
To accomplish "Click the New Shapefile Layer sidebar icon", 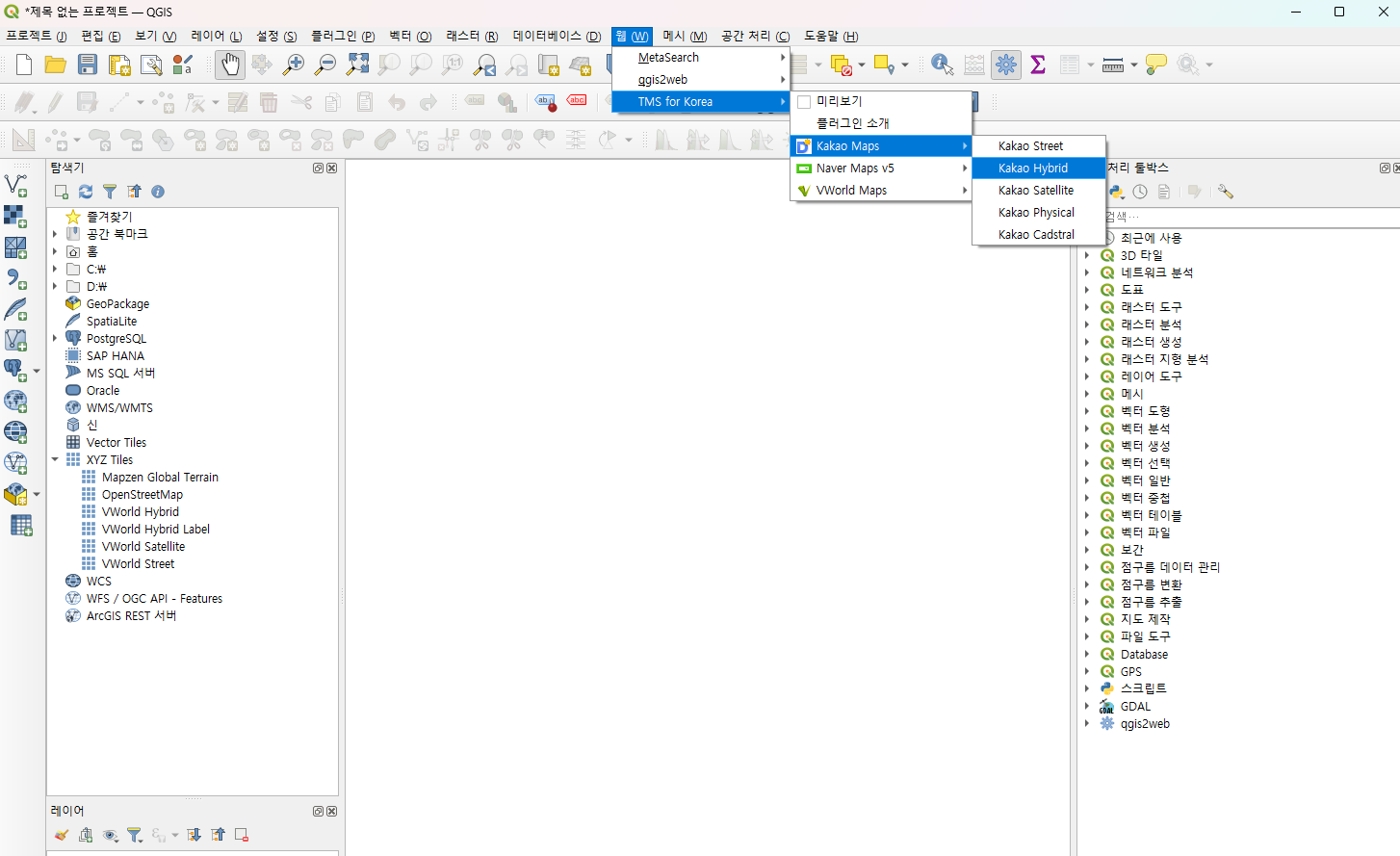I will [x=16, y=184].
